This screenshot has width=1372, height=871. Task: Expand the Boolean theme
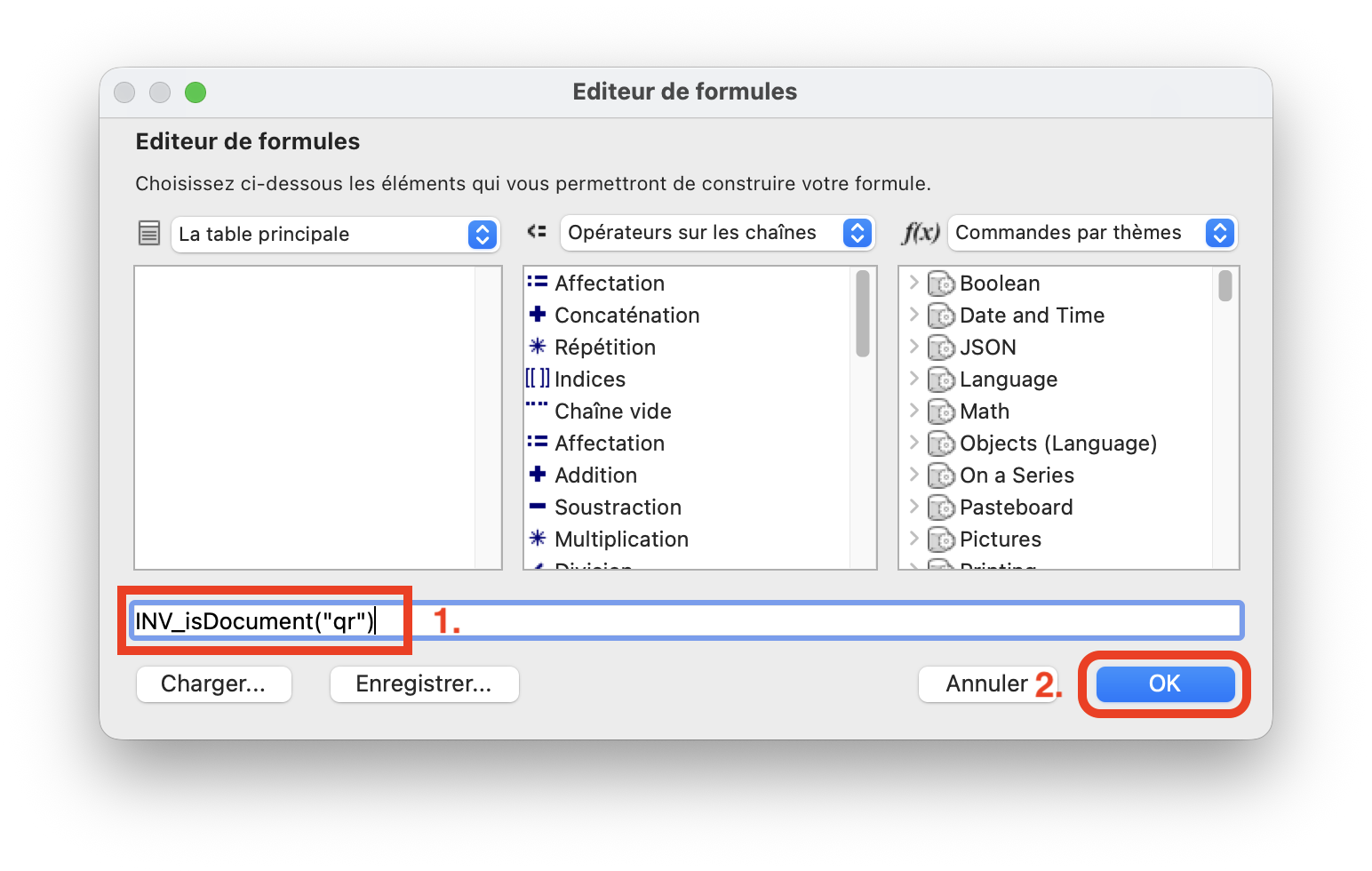click(x=913, y=283)
